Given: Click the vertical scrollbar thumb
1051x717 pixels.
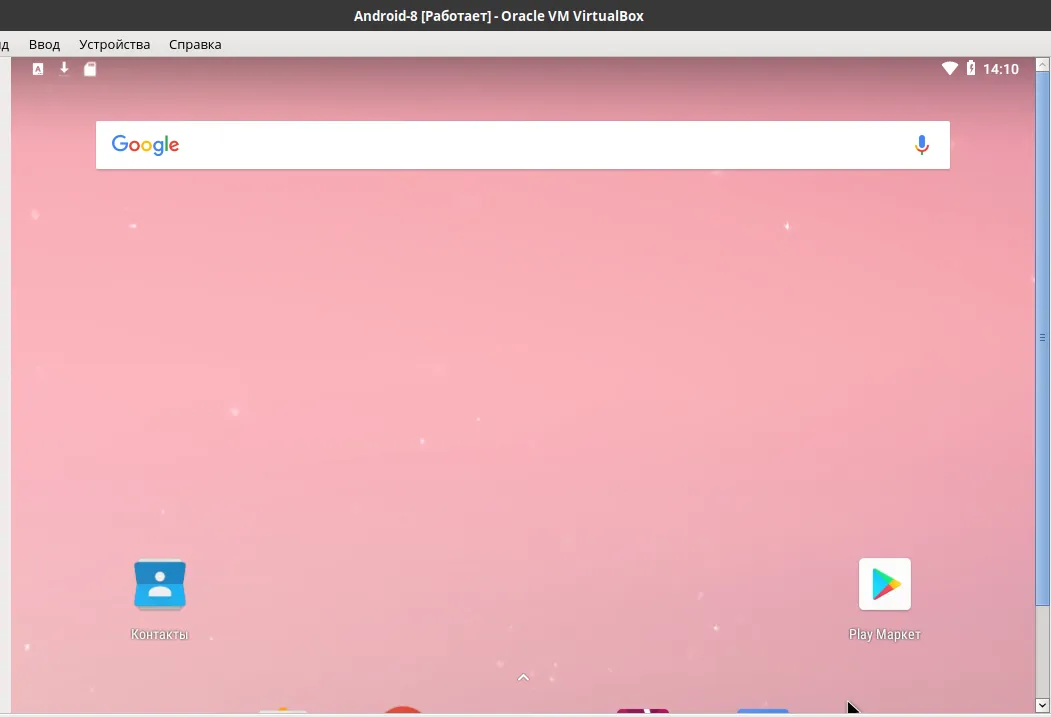Looking at the screenshot, I should [x=1042, y=338].
